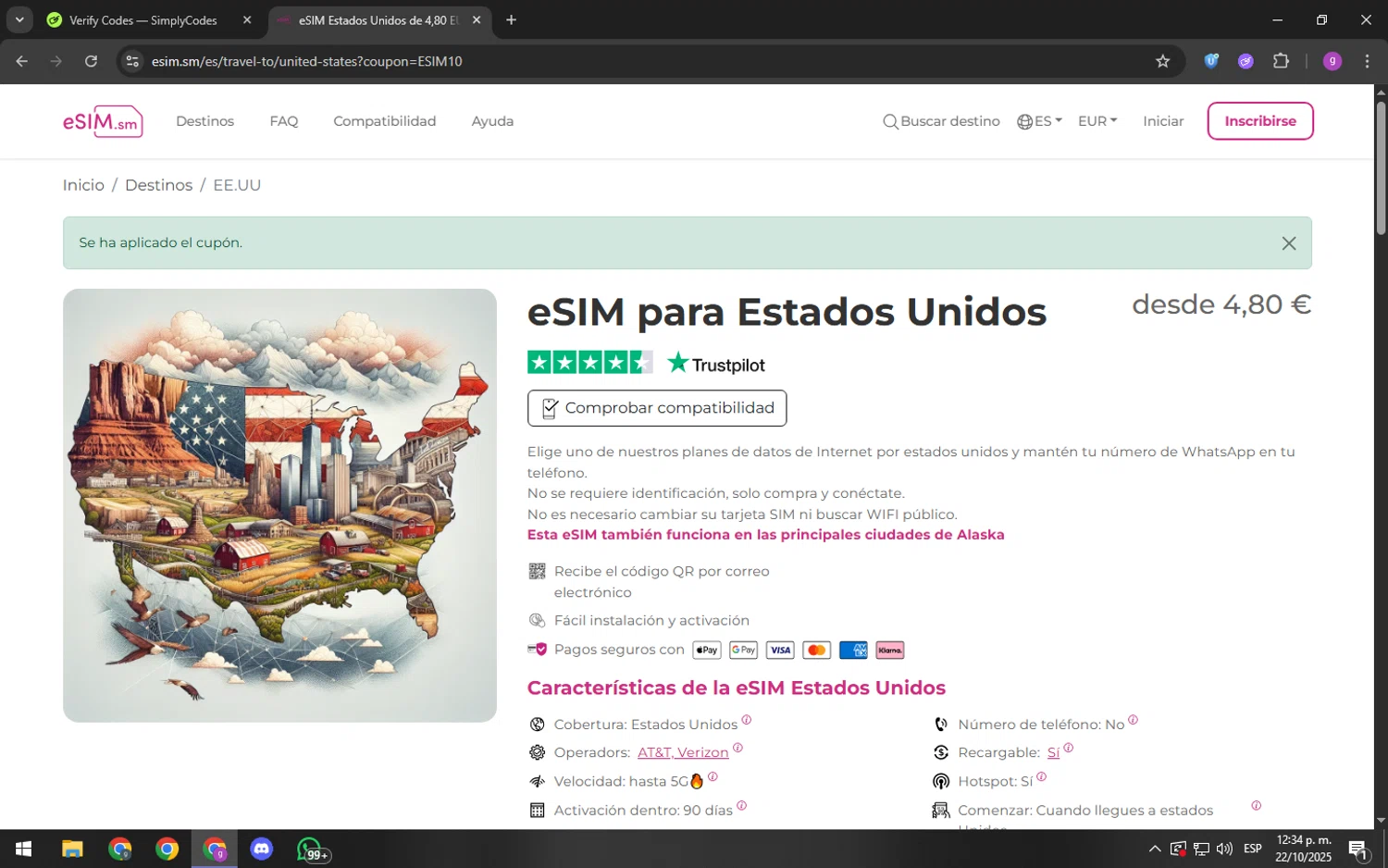Click the search magnifier icon

[x=890, y=121]
